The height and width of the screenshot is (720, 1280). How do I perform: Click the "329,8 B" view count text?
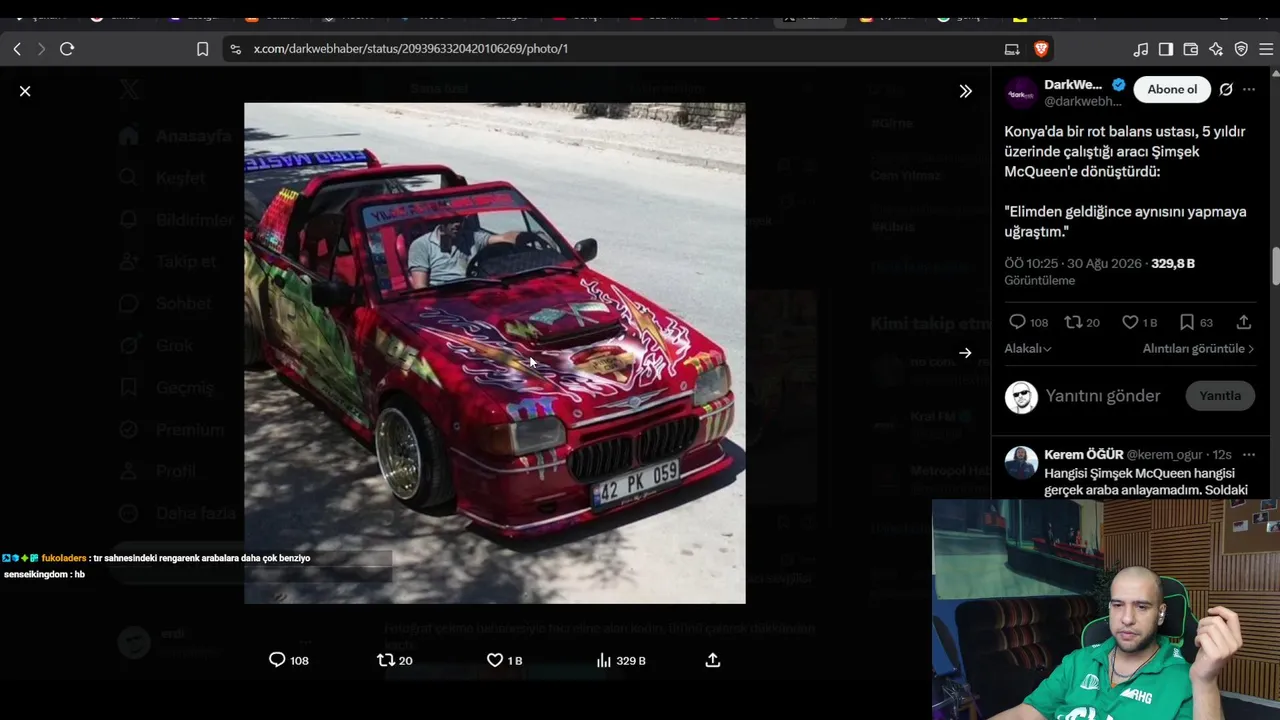pyautogui.click(x=1173, y=263)
